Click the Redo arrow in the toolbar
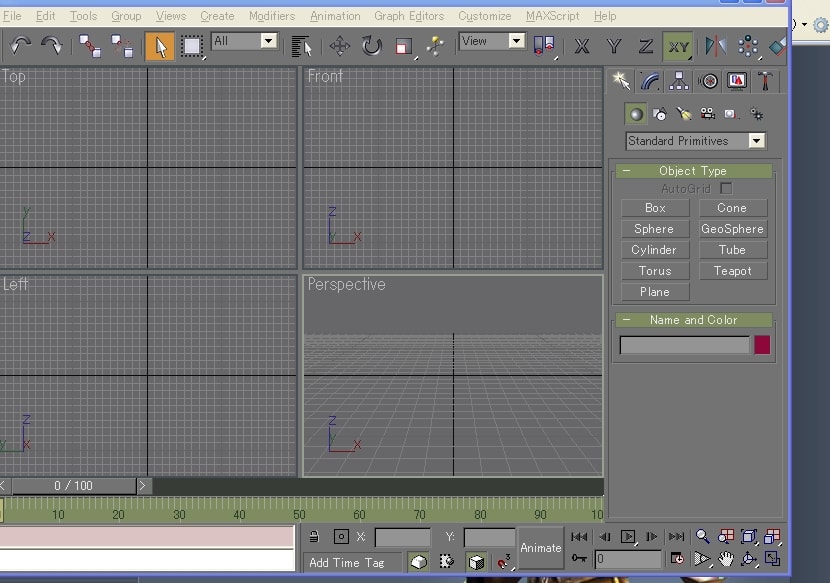 tap(51, 46)
